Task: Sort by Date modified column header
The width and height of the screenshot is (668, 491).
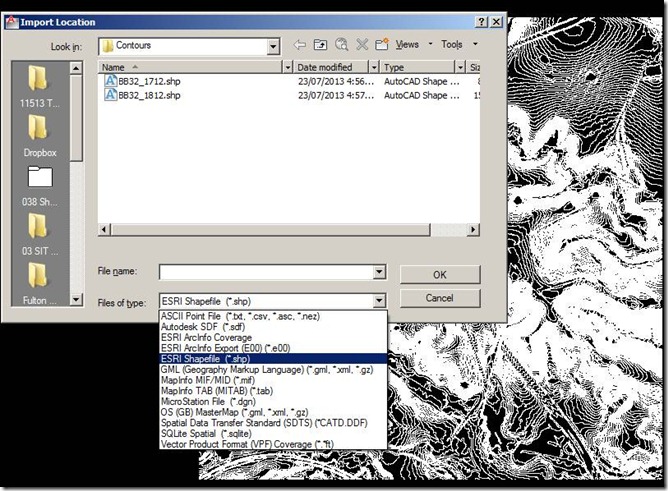Action: point(331,67)
